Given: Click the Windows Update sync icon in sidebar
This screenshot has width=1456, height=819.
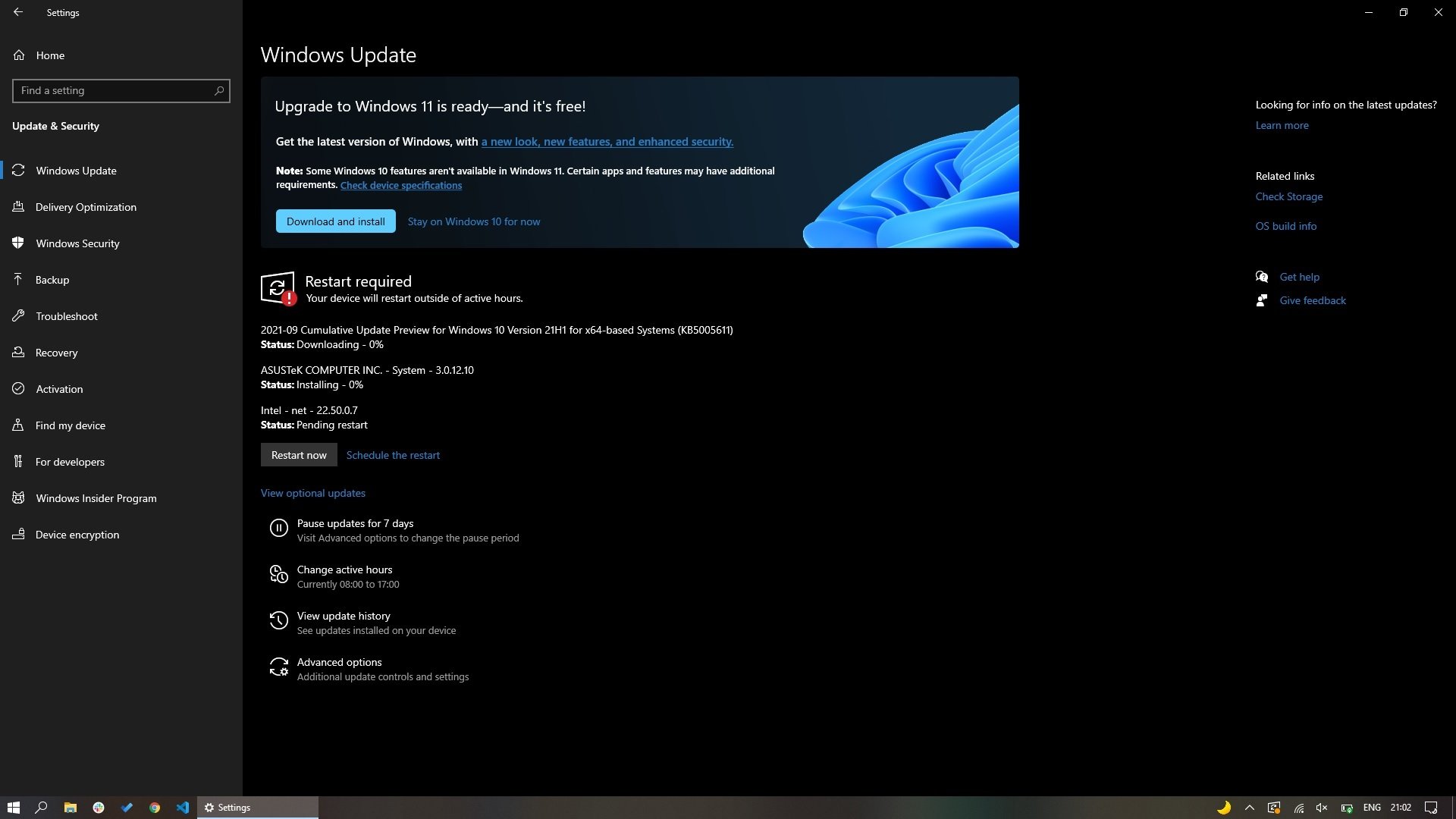Looking at the screenshot, I should point(18,170).
